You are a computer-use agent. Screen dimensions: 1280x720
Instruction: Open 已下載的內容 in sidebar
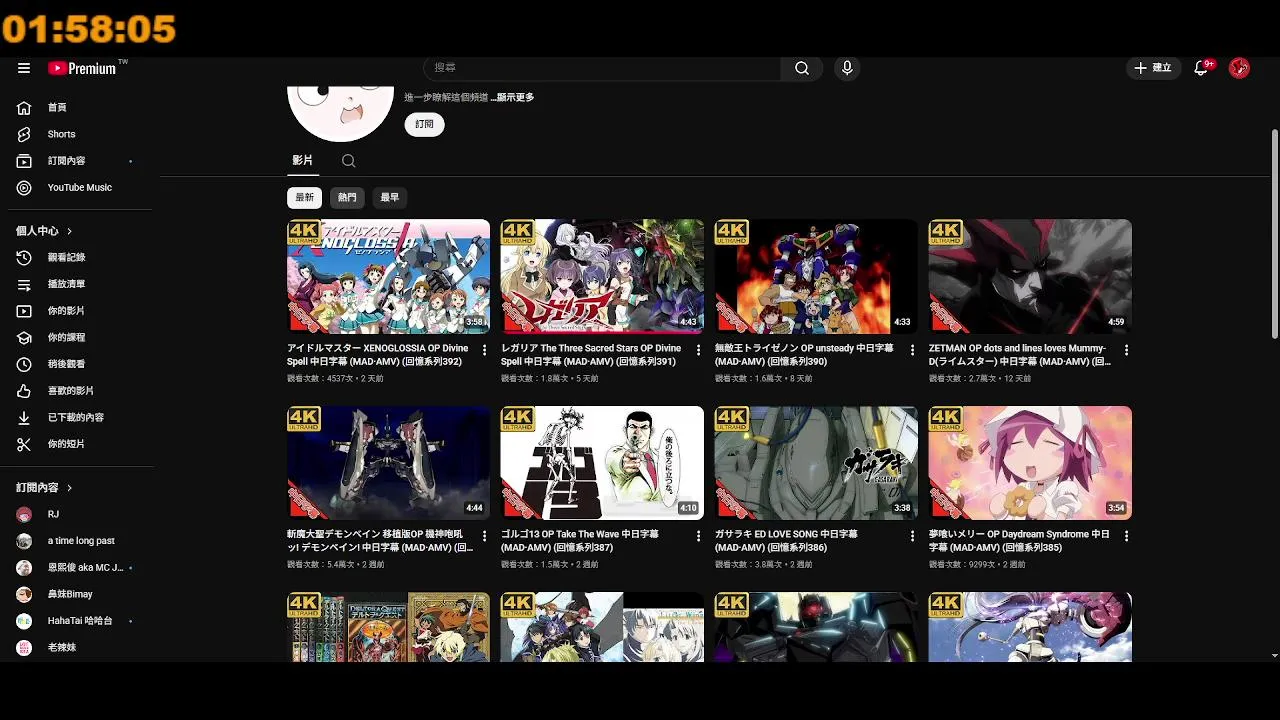76,418
